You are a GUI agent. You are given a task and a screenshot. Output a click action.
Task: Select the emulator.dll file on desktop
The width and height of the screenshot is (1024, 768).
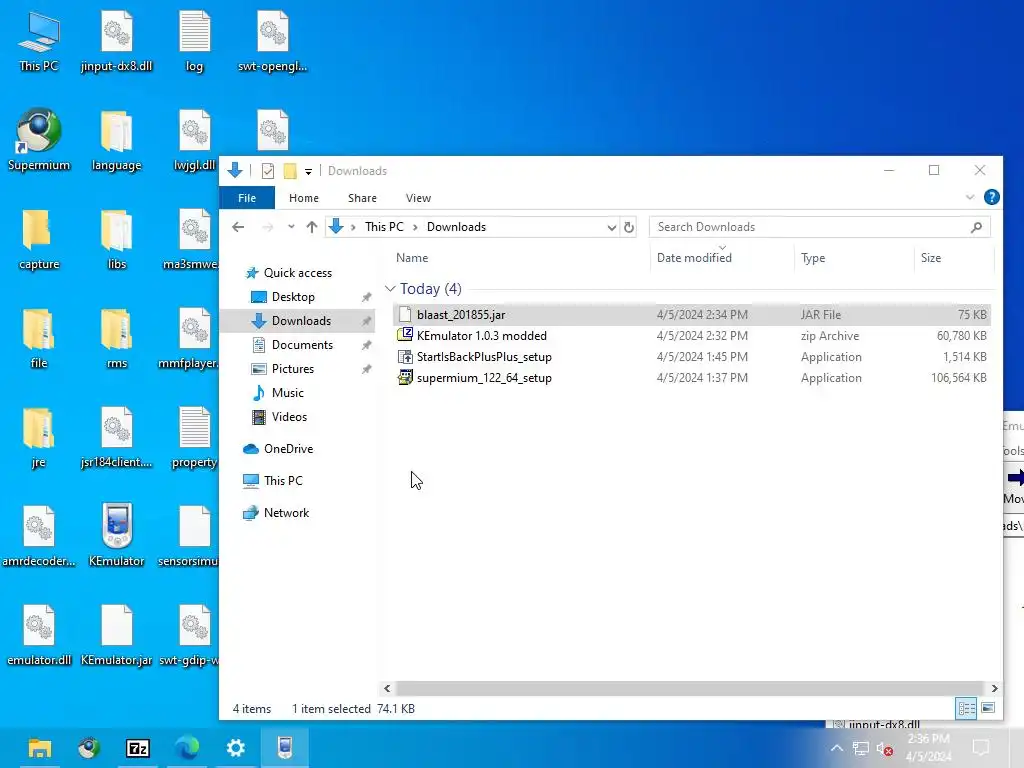point(39,635)
